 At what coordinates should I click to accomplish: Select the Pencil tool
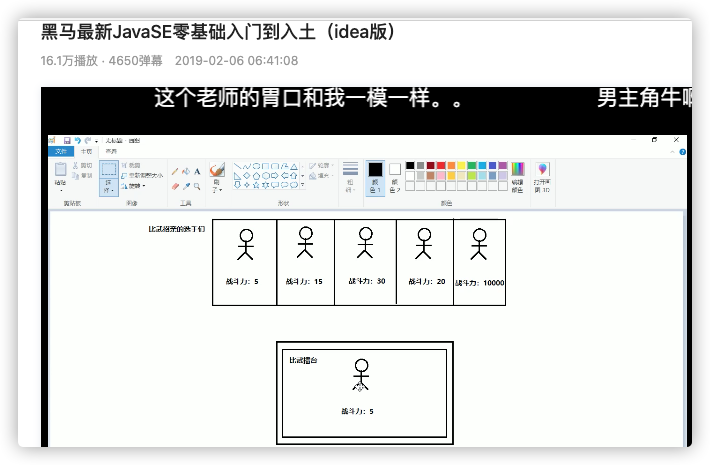pyautogui.click(x=175, y=172)
